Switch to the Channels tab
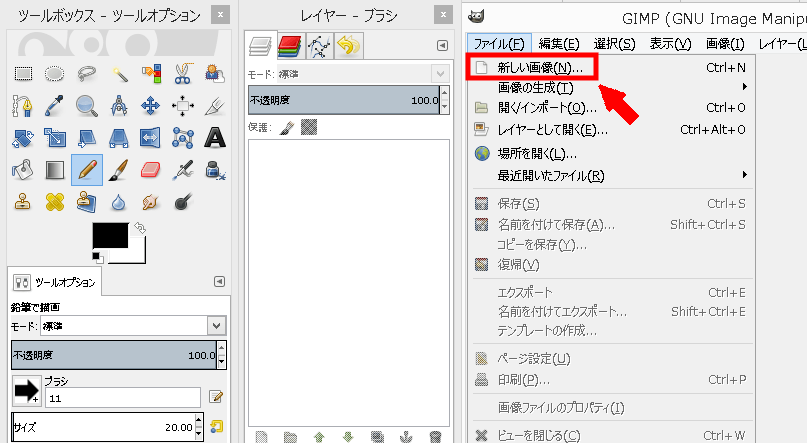 pyautogui.click(x=289, y=46)
